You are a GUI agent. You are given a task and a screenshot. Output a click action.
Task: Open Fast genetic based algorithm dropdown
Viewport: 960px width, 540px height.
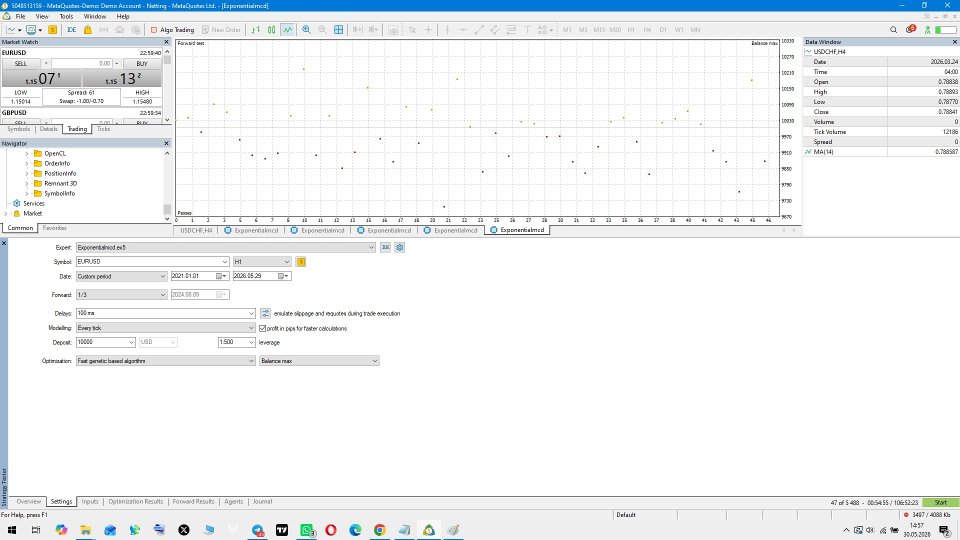(251, 361)
